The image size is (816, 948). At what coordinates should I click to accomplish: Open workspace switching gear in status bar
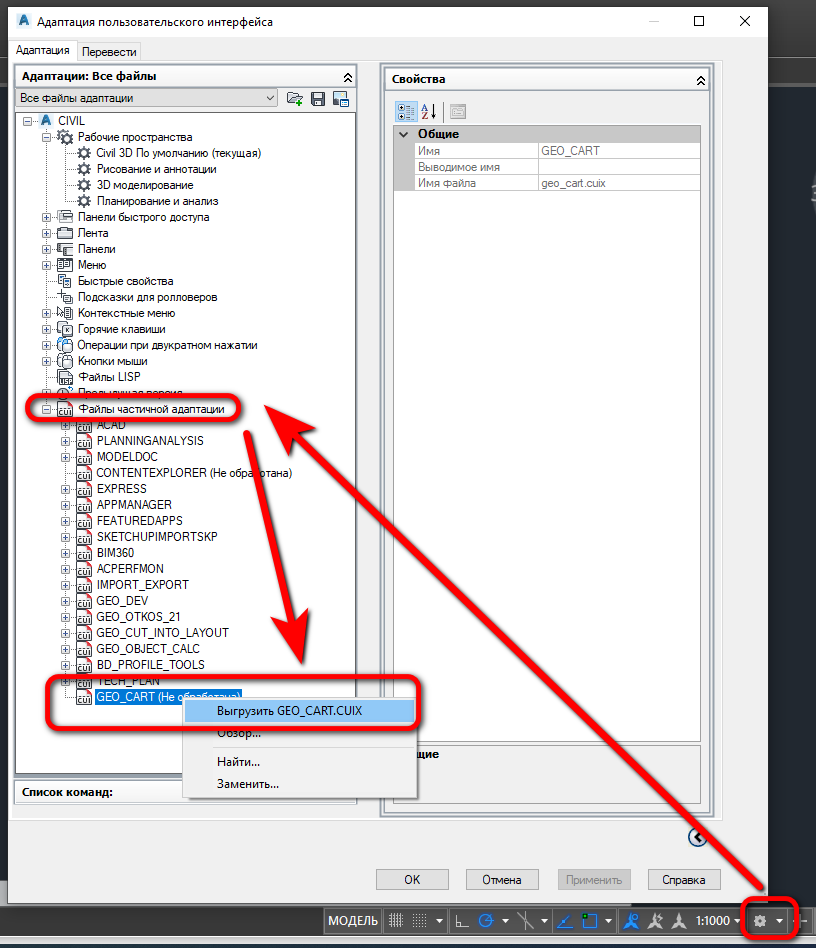760,920
